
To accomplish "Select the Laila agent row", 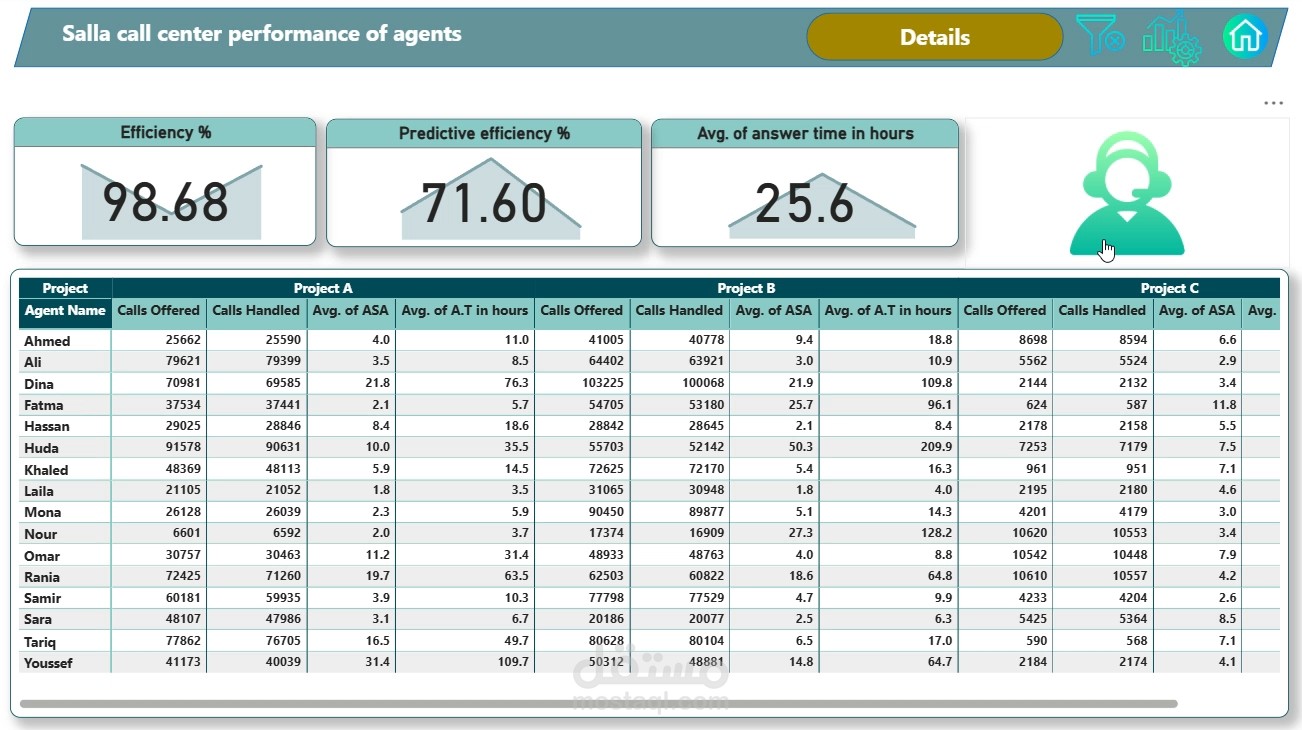I will pyautogui.click(x=649, y=490).
